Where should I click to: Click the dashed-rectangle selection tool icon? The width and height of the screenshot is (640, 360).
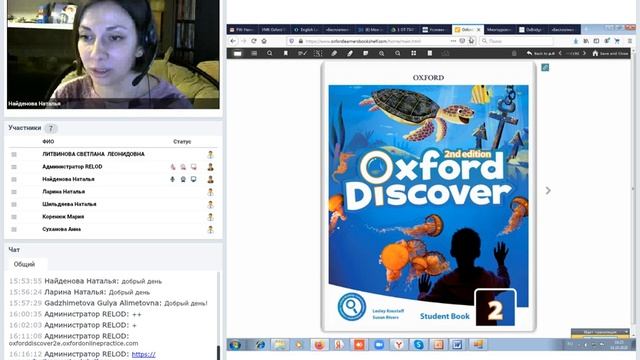click(x=318, y=53)
